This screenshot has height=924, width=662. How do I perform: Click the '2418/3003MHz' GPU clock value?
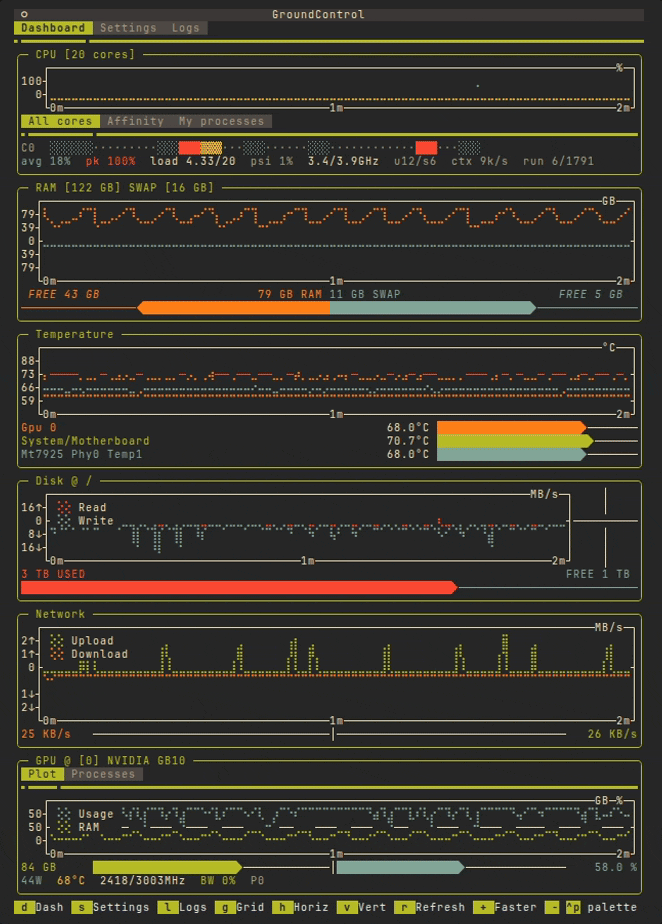coord(143,880)
